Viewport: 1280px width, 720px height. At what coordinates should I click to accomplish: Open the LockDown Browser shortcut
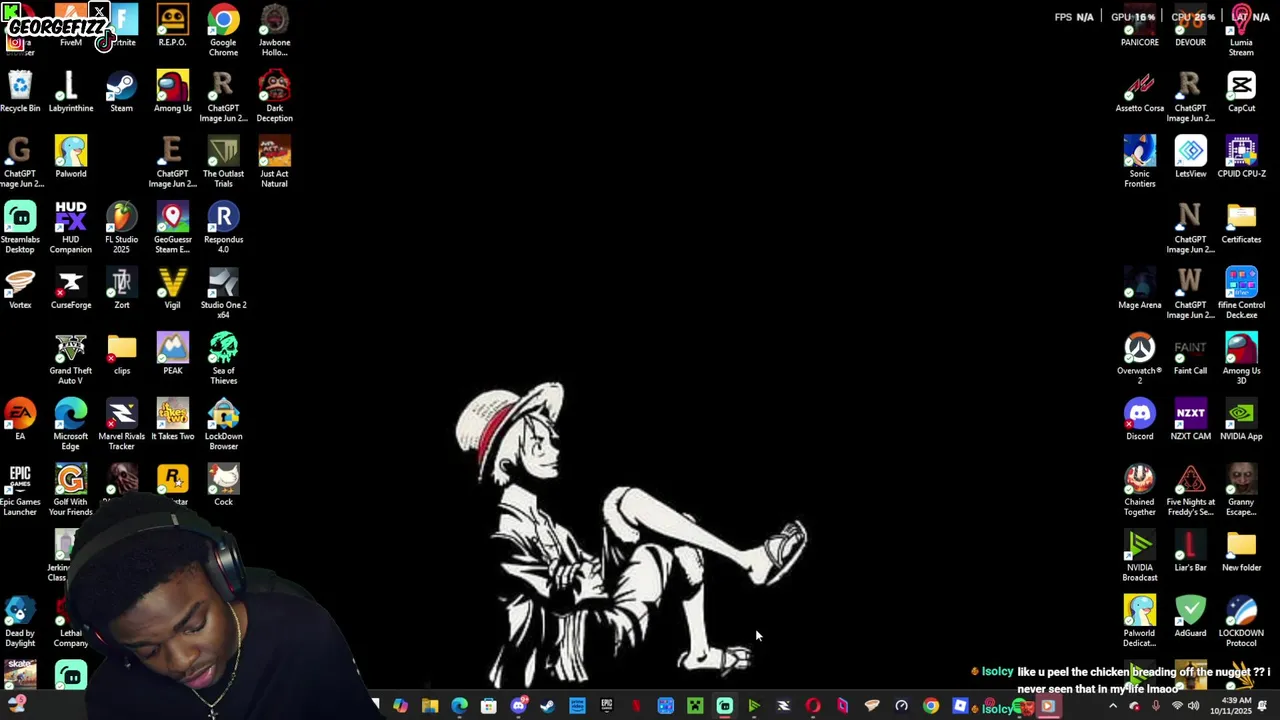point(223,424)
